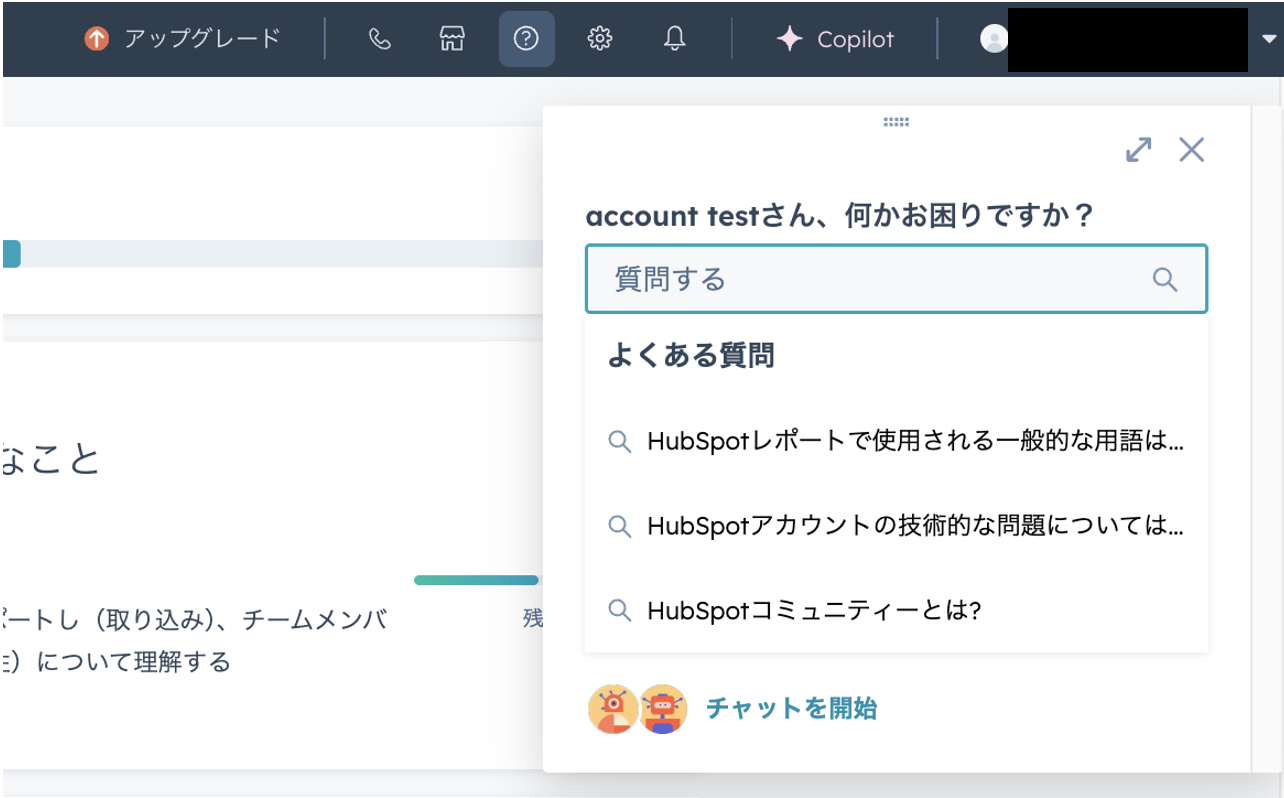1284x798 pixels.
Task: Focus the 質問する search field
Action: tap(896, 279)
